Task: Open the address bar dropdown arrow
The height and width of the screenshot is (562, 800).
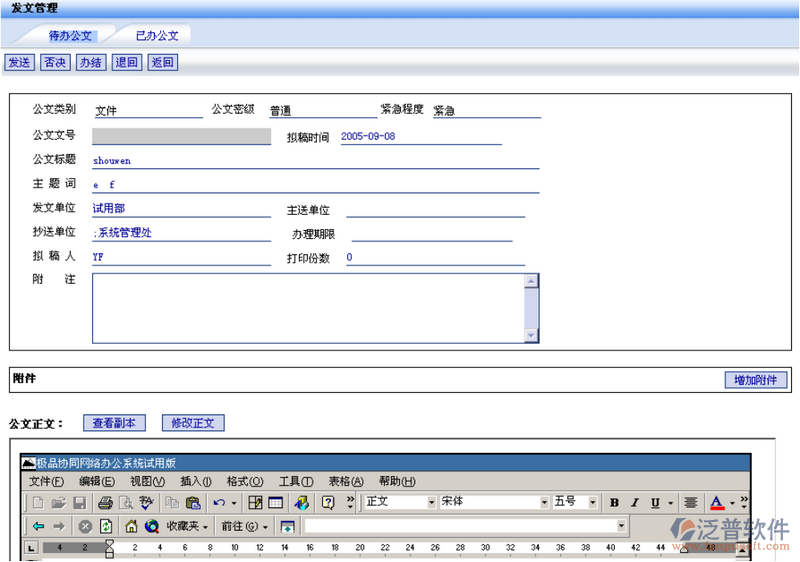Action: pyautogui.click(x=621, y=526)
